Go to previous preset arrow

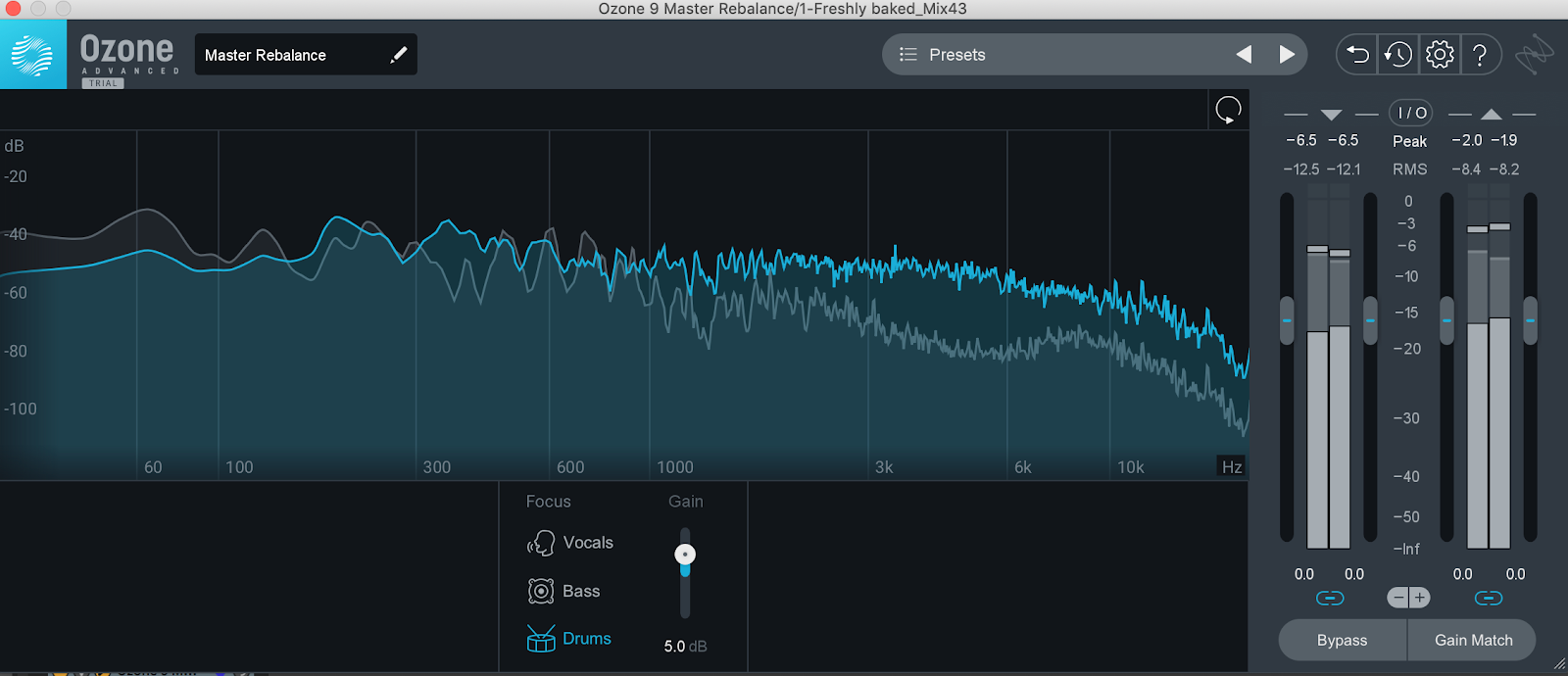click(x=1244, y=55)
